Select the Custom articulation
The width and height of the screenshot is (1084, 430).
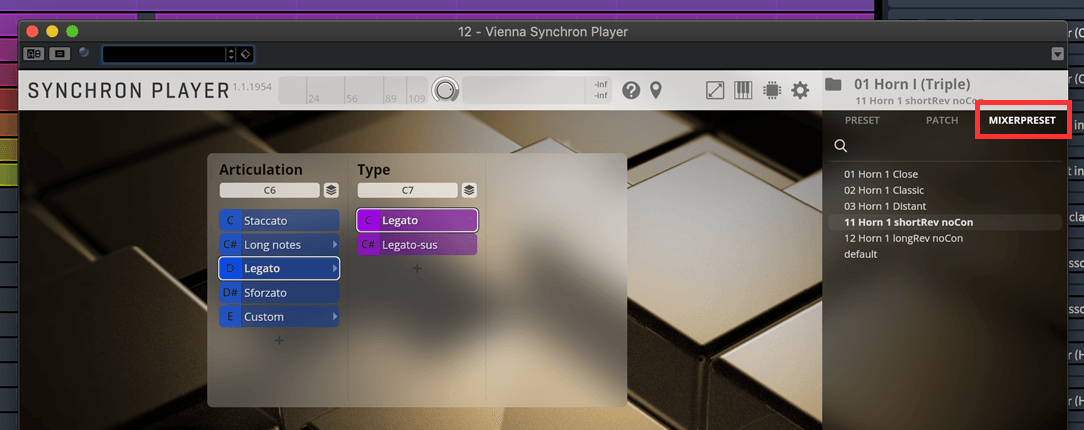pos(279,317)
